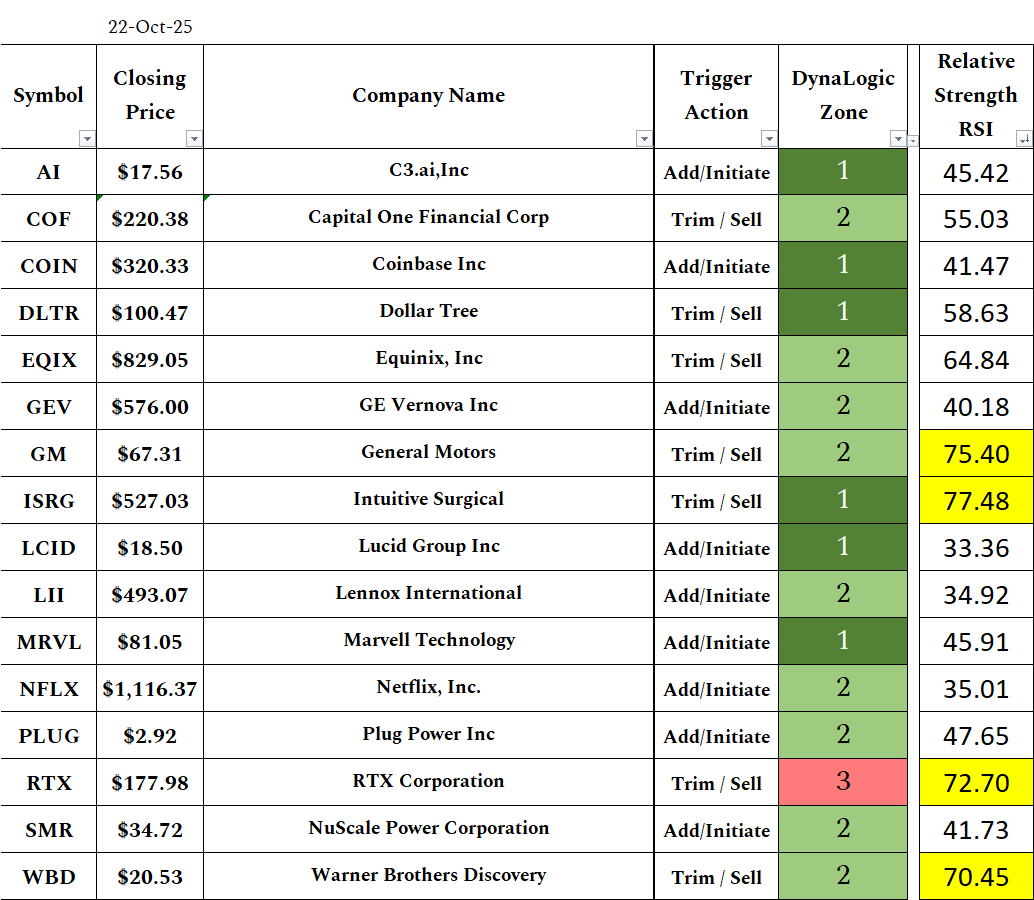The height and width of the screenshot is (900, 1034).
Task: Open the Relative Strength RSI sort dropdown
Action: (x=1024, y=138)
